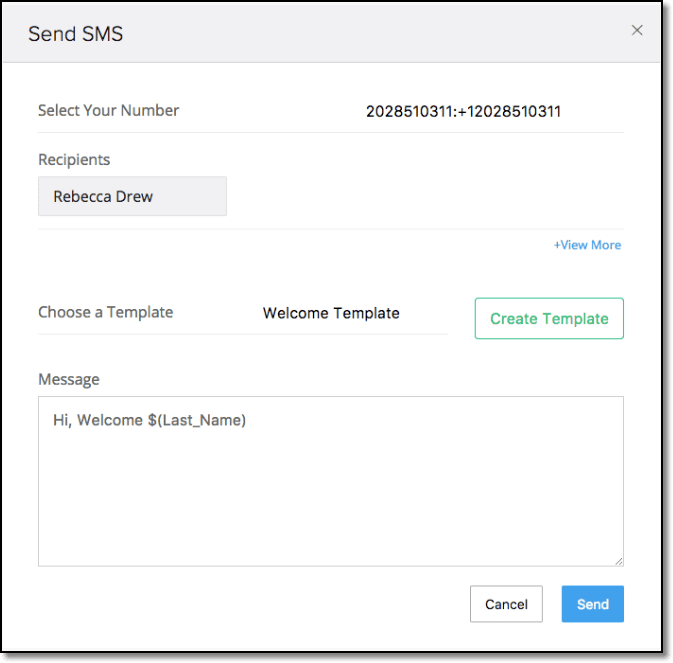Close the Send SMS dialog
The image size is (673, 663).
(637, 30)
